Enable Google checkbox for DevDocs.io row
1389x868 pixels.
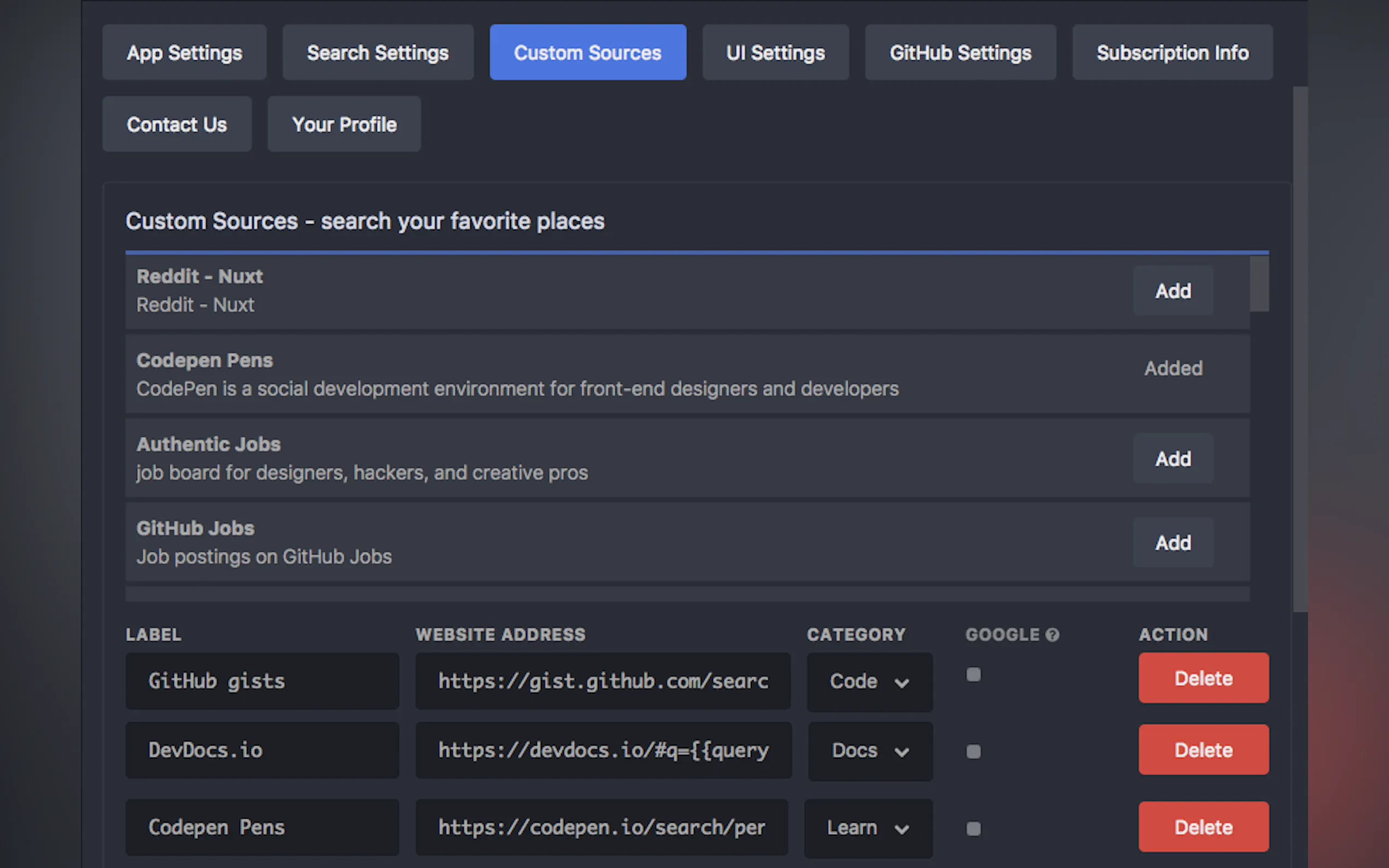[x=973, y=752]
